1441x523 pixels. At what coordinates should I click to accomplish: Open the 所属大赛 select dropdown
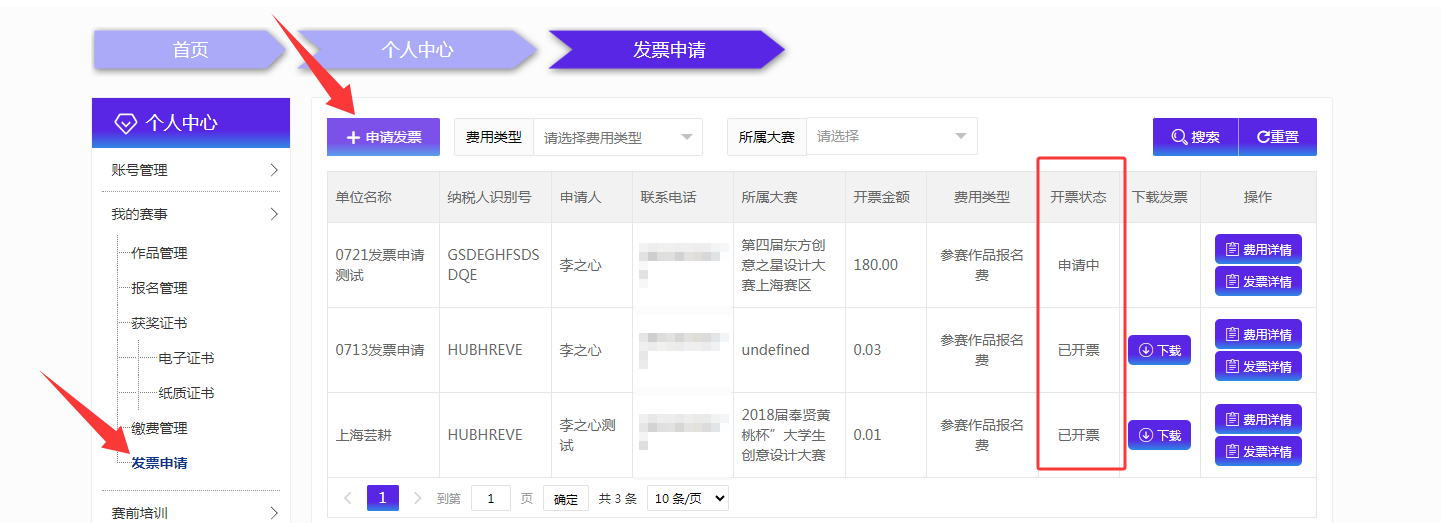(891, 136)
